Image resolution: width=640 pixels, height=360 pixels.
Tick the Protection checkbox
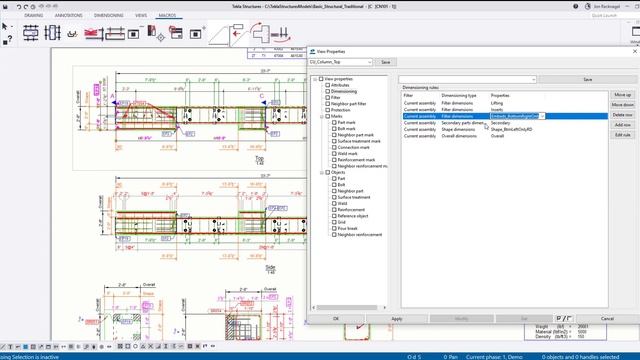[328, 110]
